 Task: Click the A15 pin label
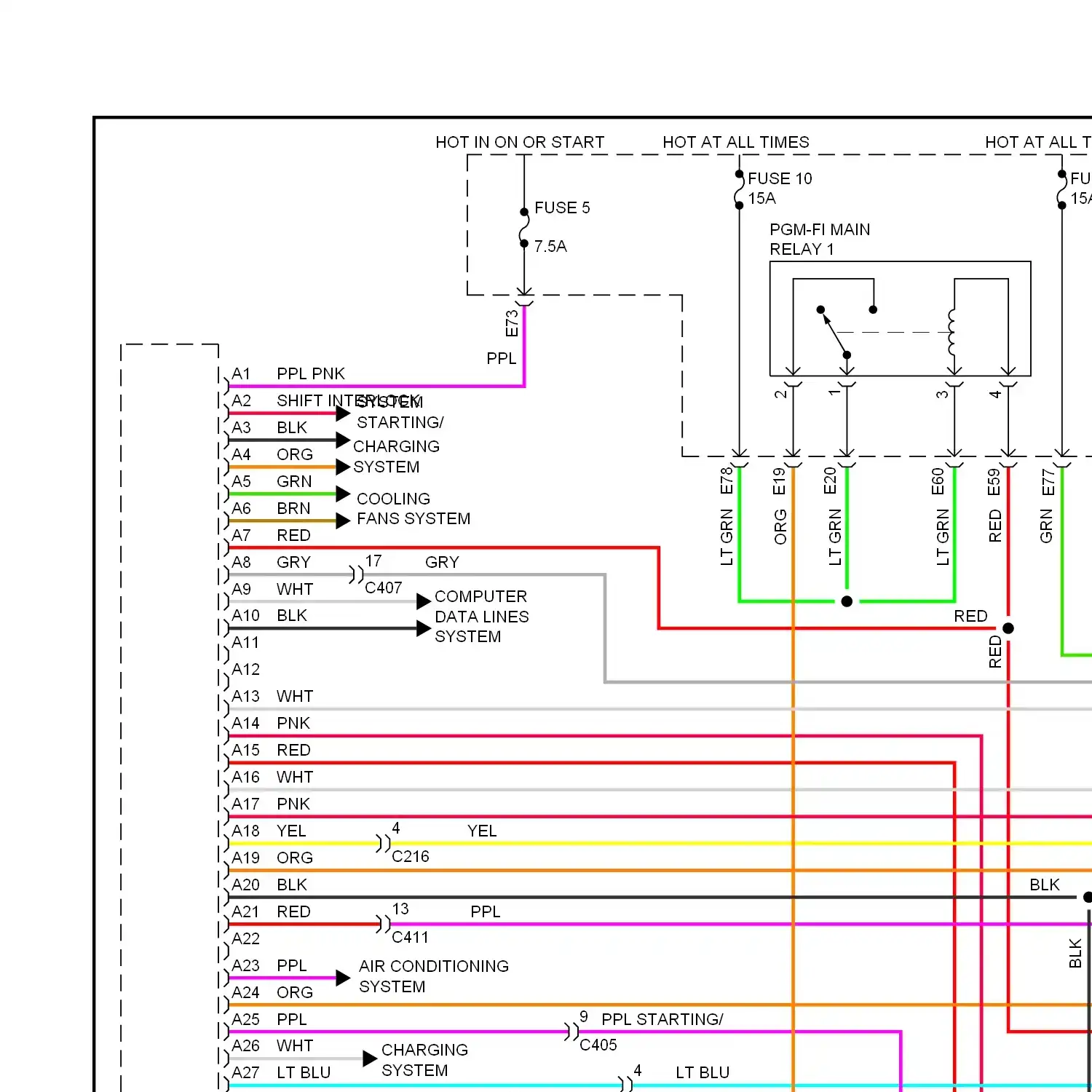[x=245, y=750]
